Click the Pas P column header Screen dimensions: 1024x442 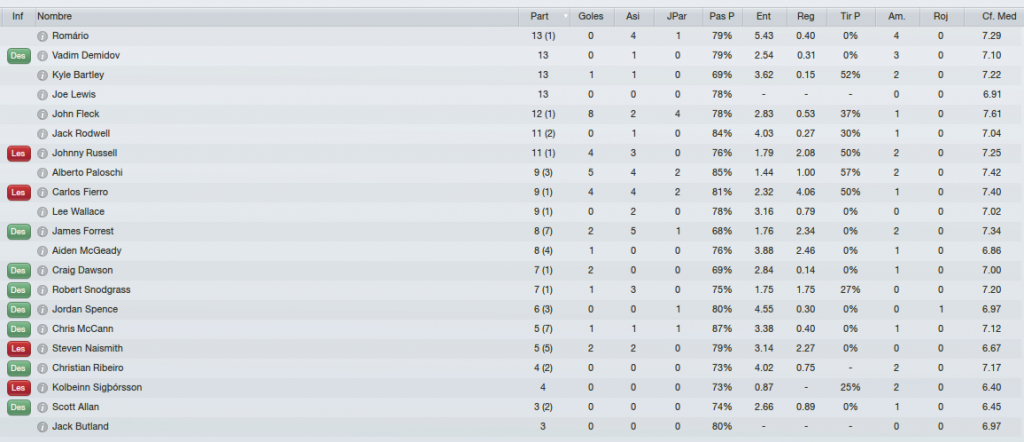[722, 16]
